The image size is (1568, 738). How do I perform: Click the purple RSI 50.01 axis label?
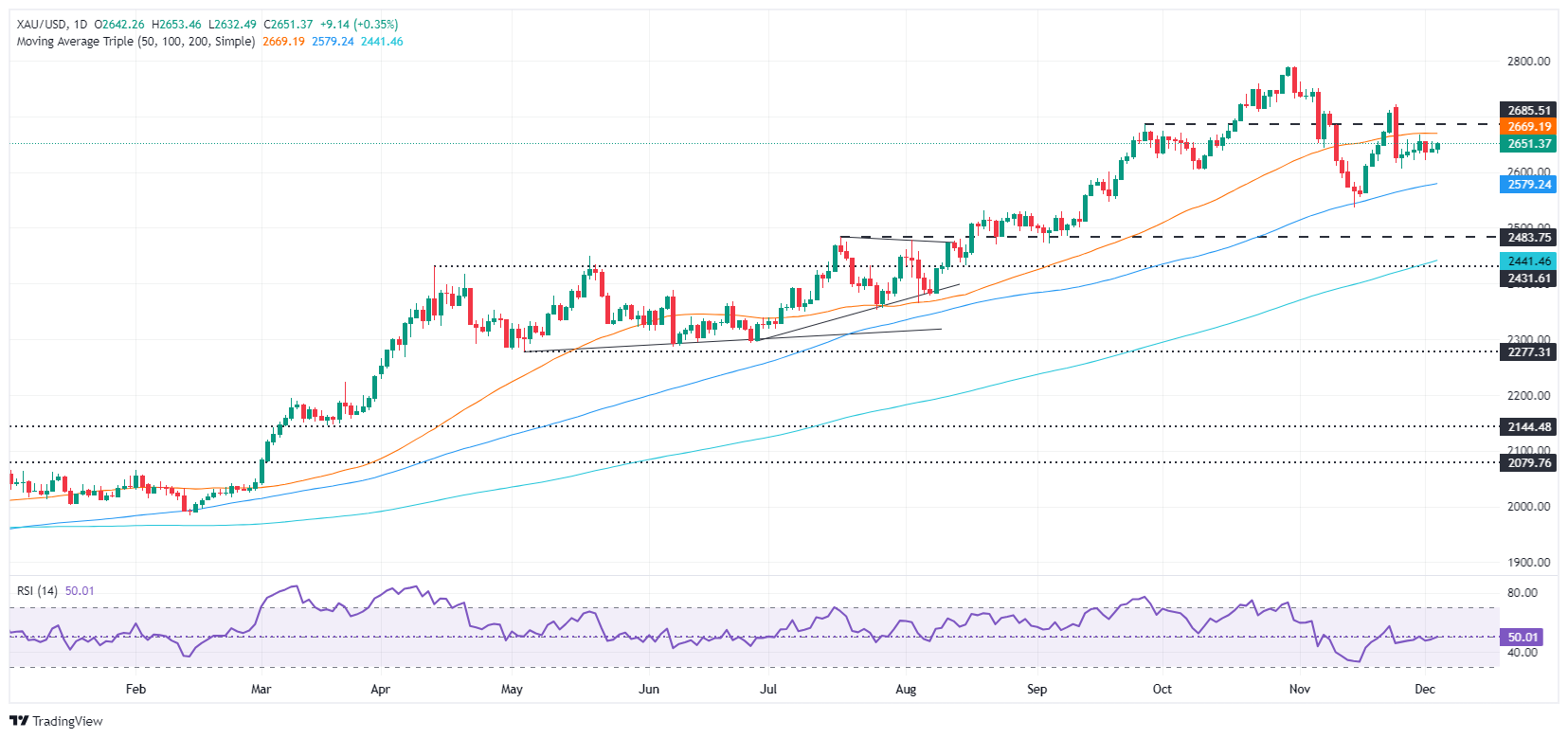tap(1522, 638)
